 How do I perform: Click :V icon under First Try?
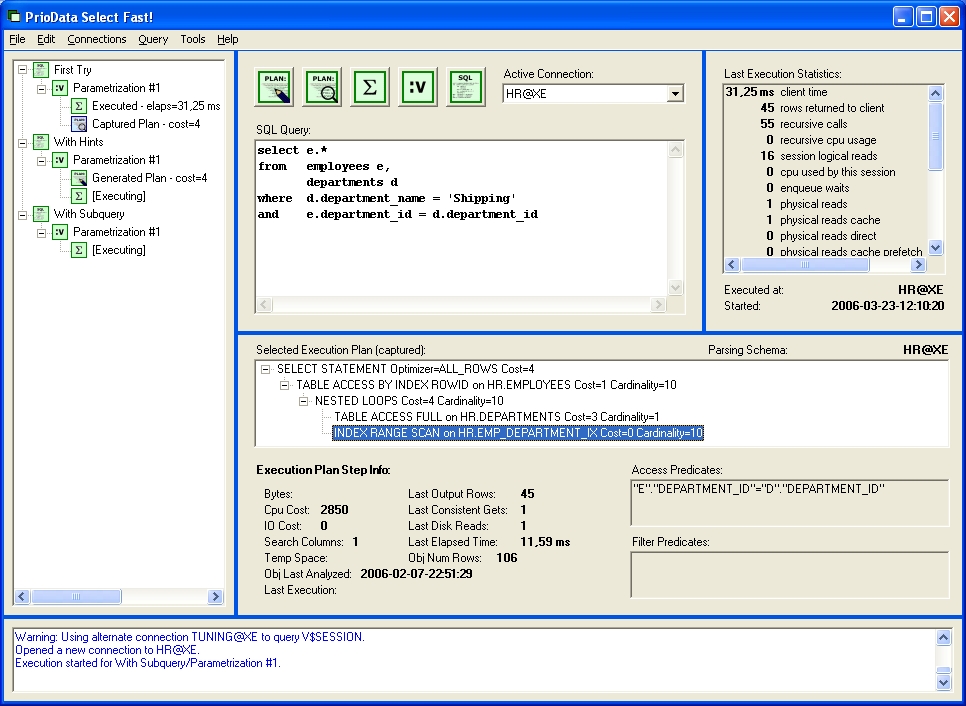pos(60,87)
